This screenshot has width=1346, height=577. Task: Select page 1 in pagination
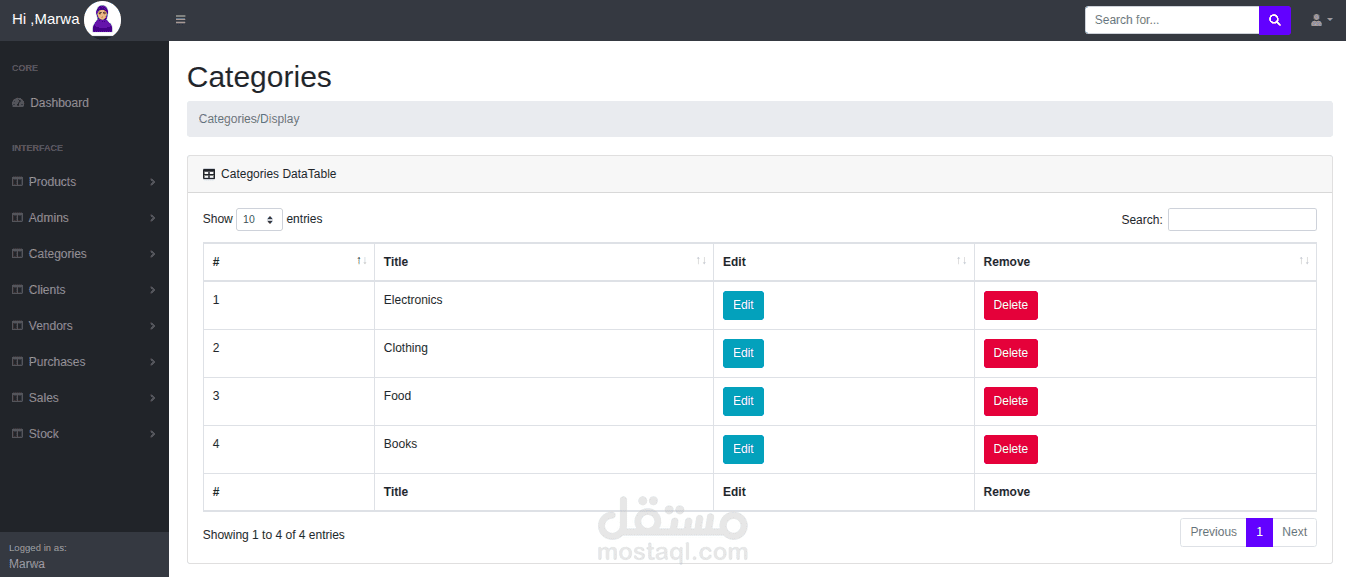(1259, 532)
